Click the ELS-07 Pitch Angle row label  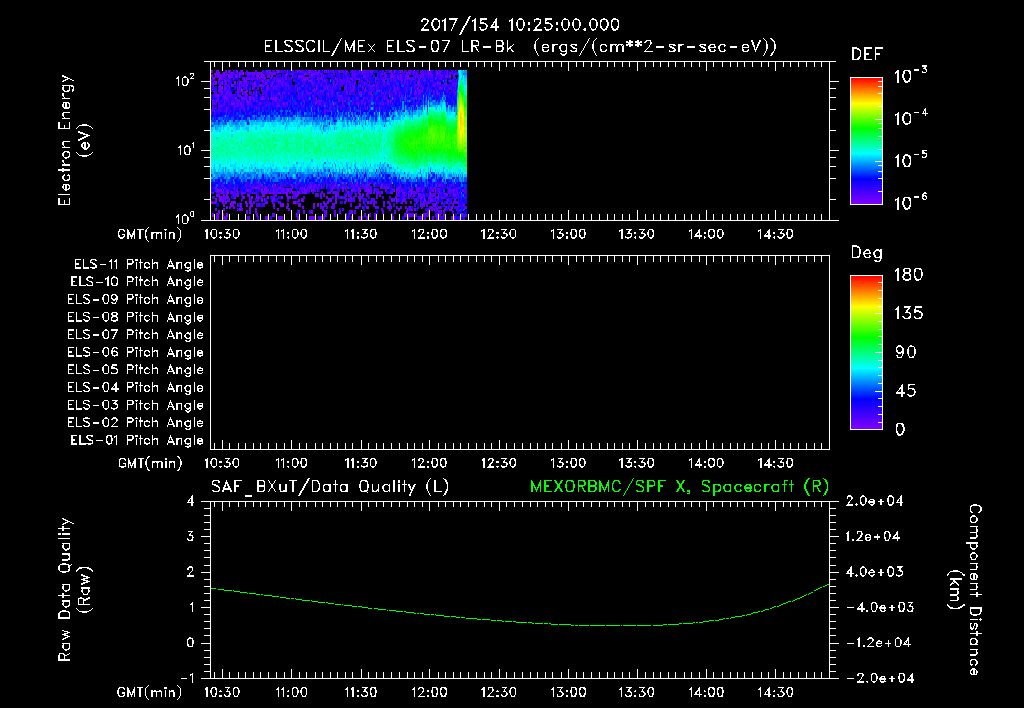click(x=136, y=334)
